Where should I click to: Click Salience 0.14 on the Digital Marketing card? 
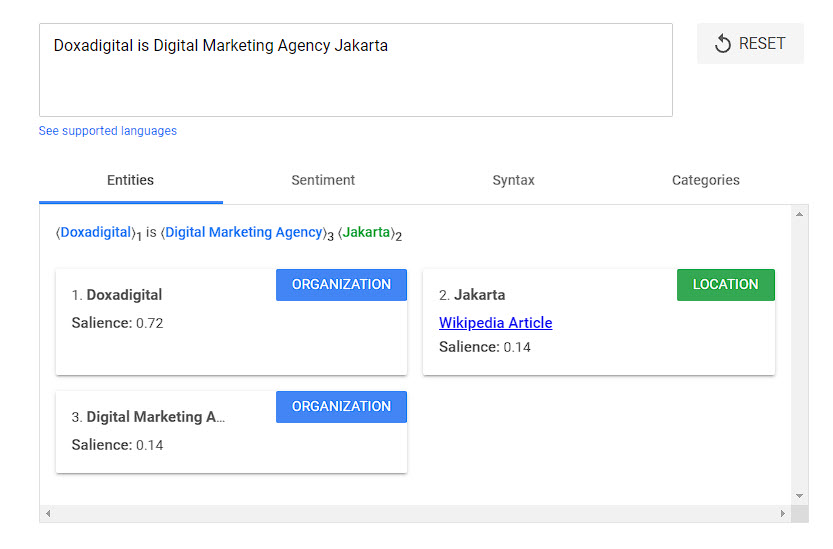point(117,445)
